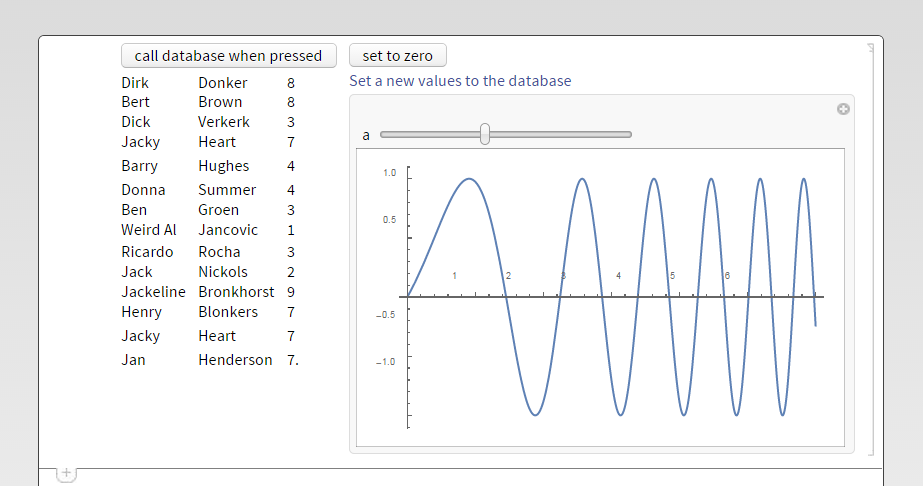Viewport: 923px width, 486px height.
Task: Click the 'Ricardo' first name entry
Action: coord(147,252)
